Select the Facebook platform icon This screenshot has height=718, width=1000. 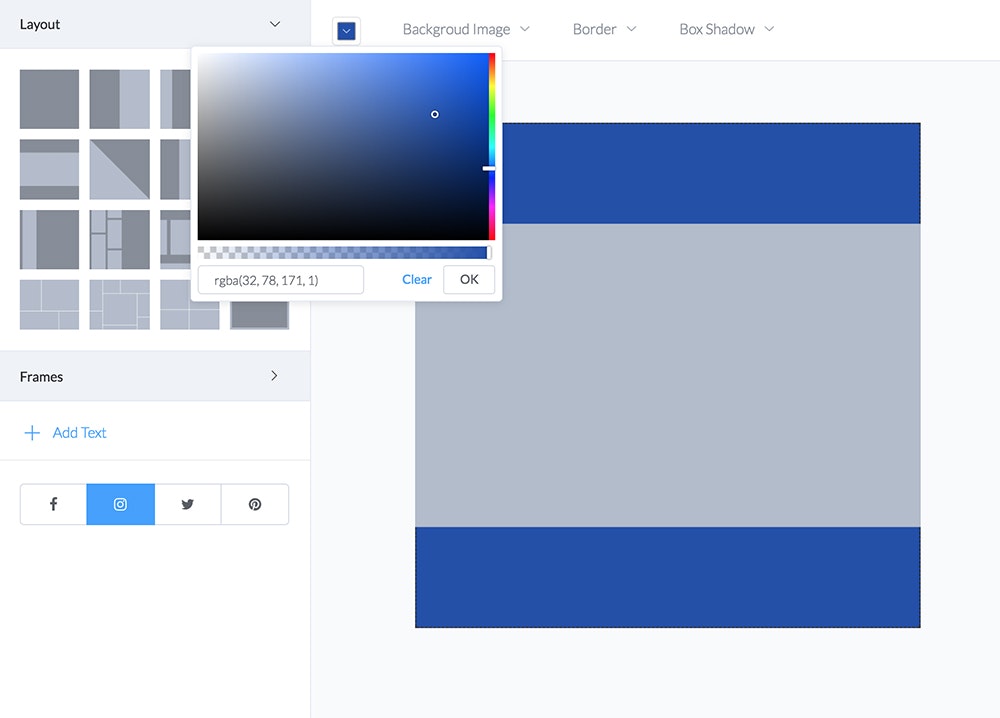point(54,504)
